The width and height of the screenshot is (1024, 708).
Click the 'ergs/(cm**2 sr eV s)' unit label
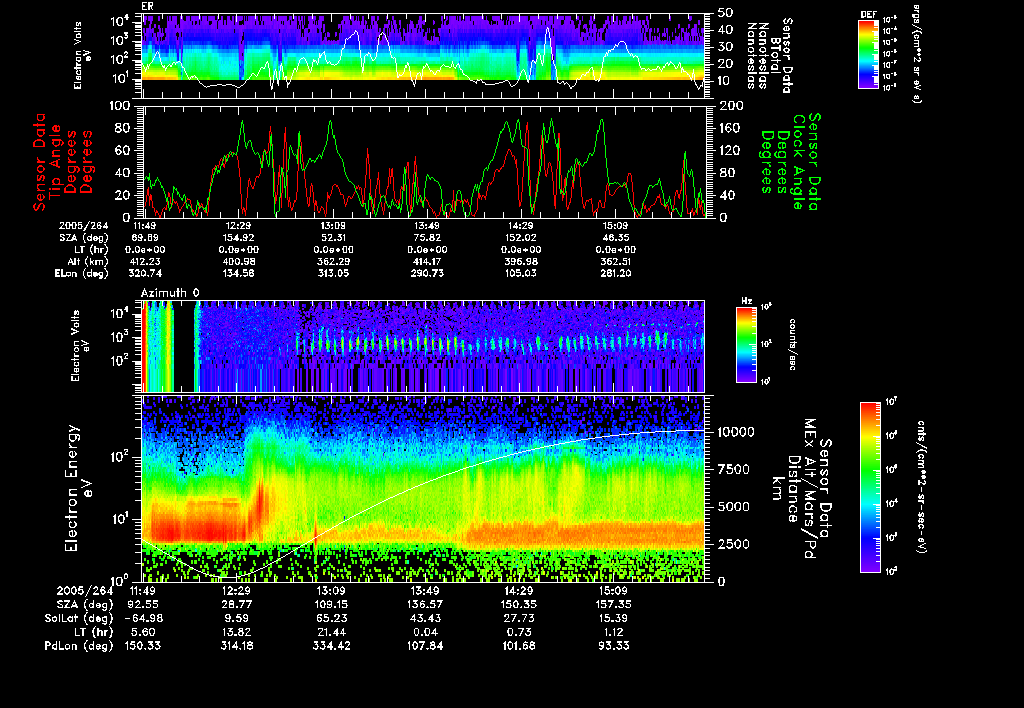(x=916, y=53)
